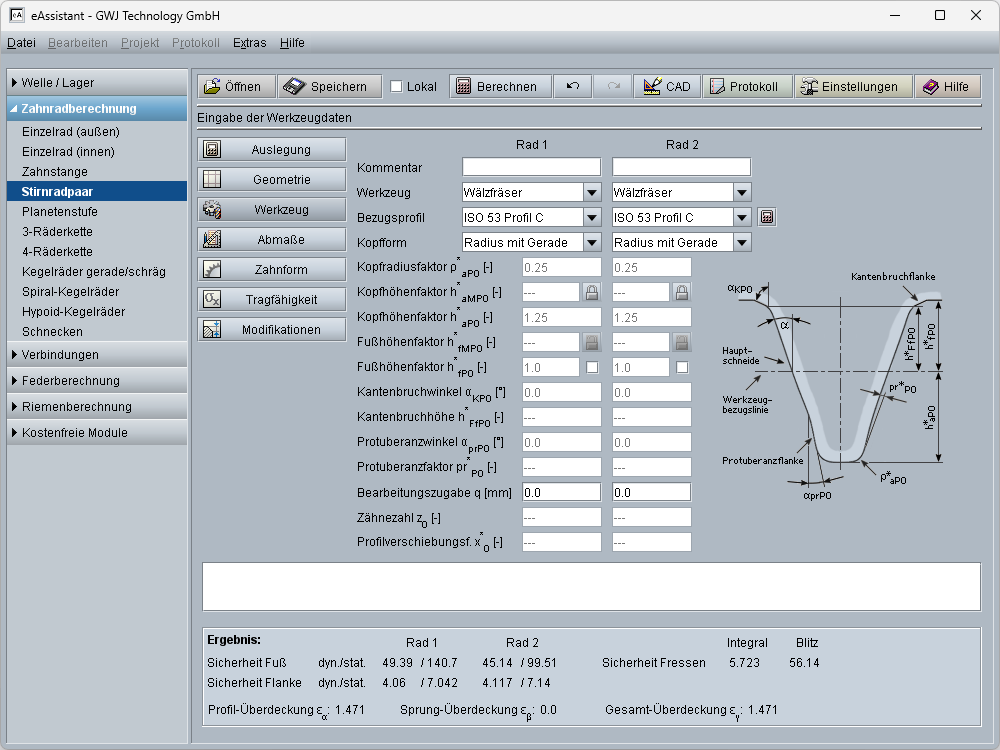Open Einstellungen settings in toolbar
The image size is (1000, 750).
click(852, 87)
